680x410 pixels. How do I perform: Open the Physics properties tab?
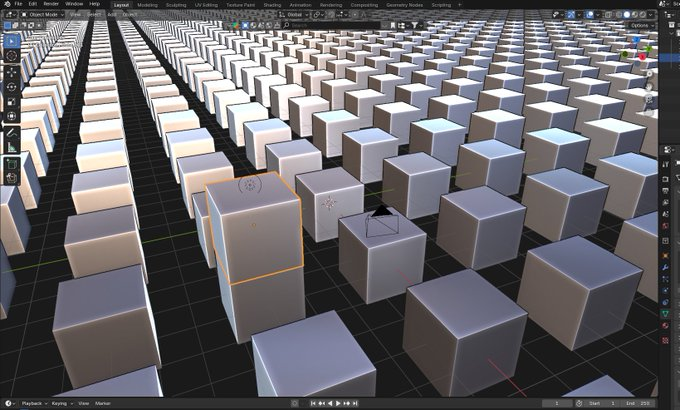point(665,290)
